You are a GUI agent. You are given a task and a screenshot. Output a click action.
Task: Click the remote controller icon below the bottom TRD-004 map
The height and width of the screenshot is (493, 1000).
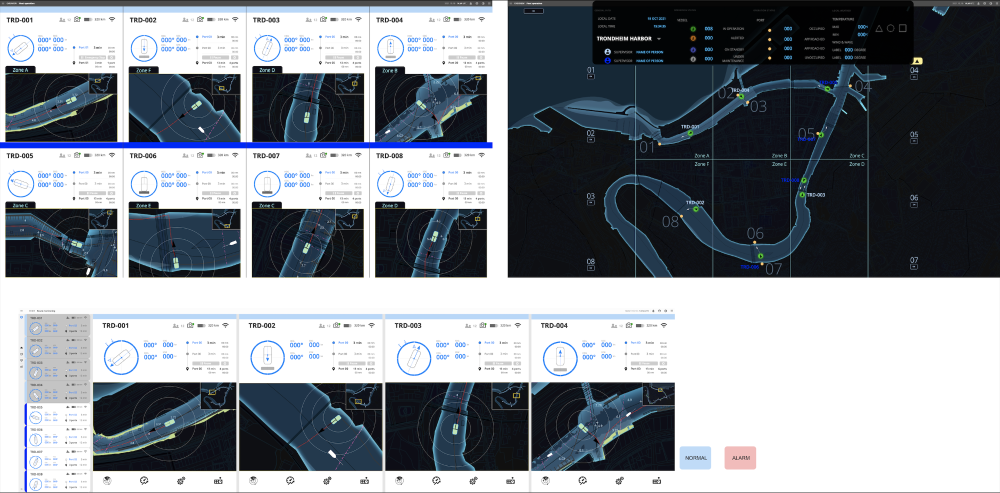pyautogui.click(x=657, y=481)
